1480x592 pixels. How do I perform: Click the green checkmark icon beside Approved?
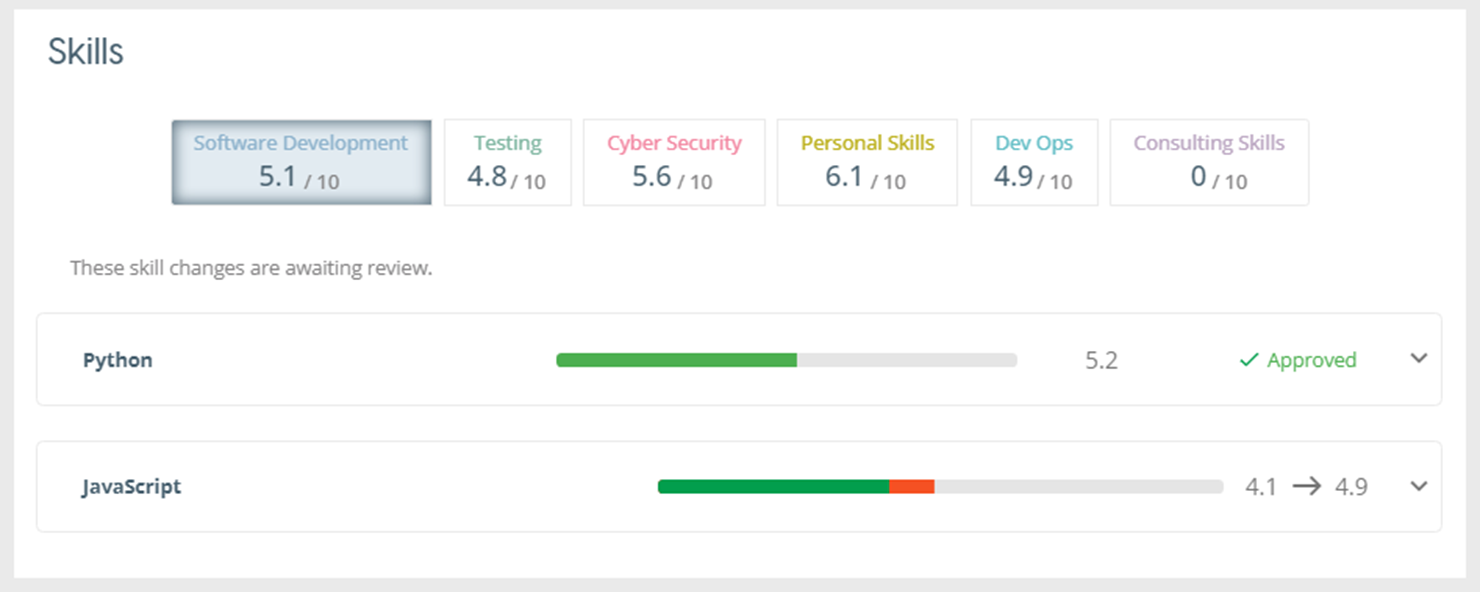point(1248,360)
